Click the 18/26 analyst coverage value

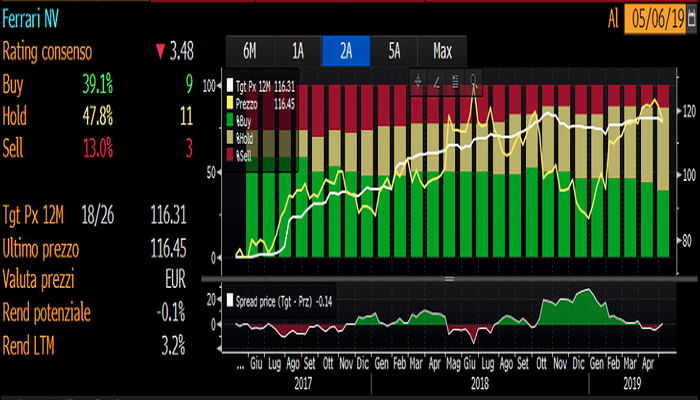pos(98,216)
